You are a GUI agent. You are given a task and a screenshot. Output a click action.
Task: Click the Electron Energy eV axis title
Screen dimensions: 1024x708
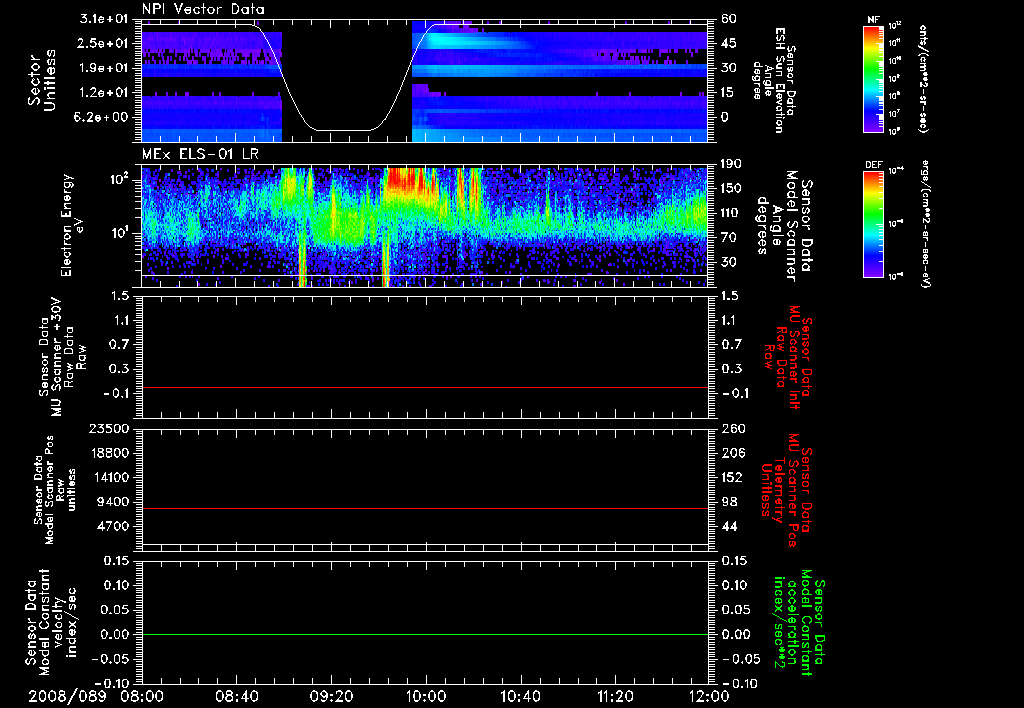tap(74, 225)
